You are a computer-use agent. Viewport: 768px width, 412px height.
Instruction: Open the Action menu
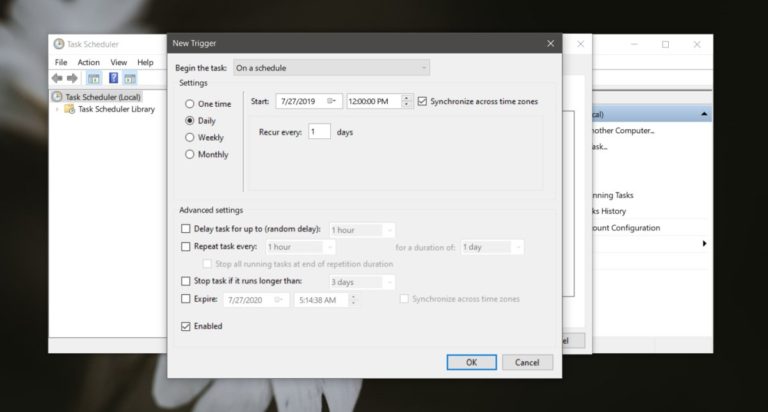click(x=89, y=62)
